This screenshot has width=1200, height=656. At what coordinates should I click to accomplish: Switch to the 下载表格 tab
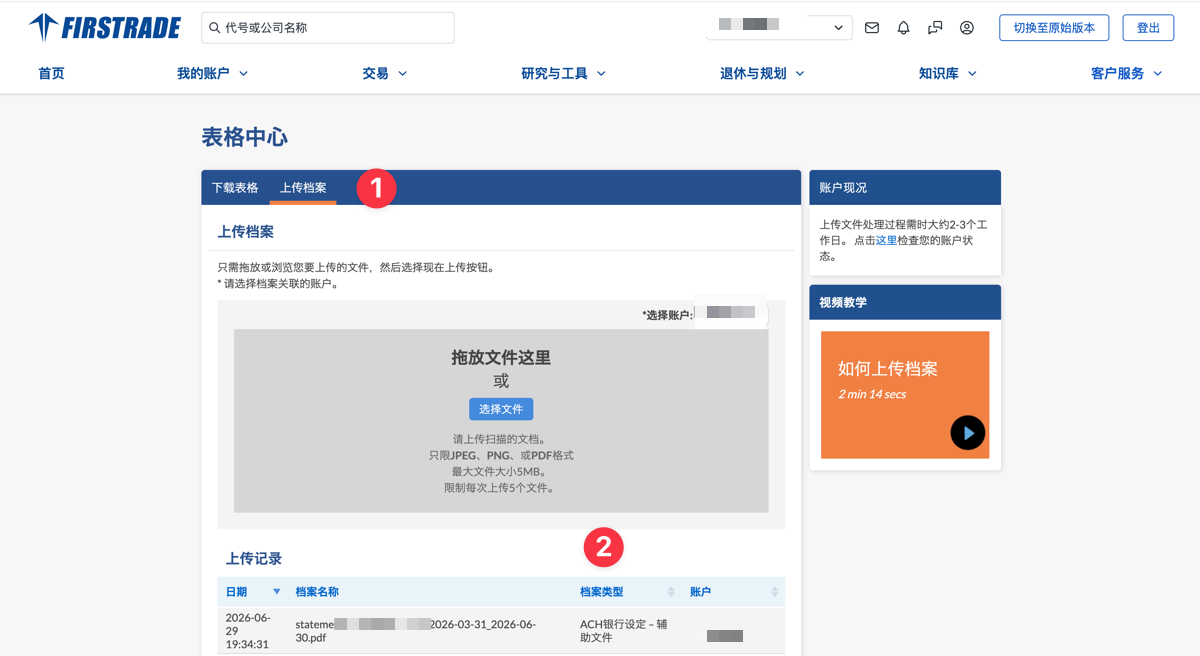click(x=235, y=187)
